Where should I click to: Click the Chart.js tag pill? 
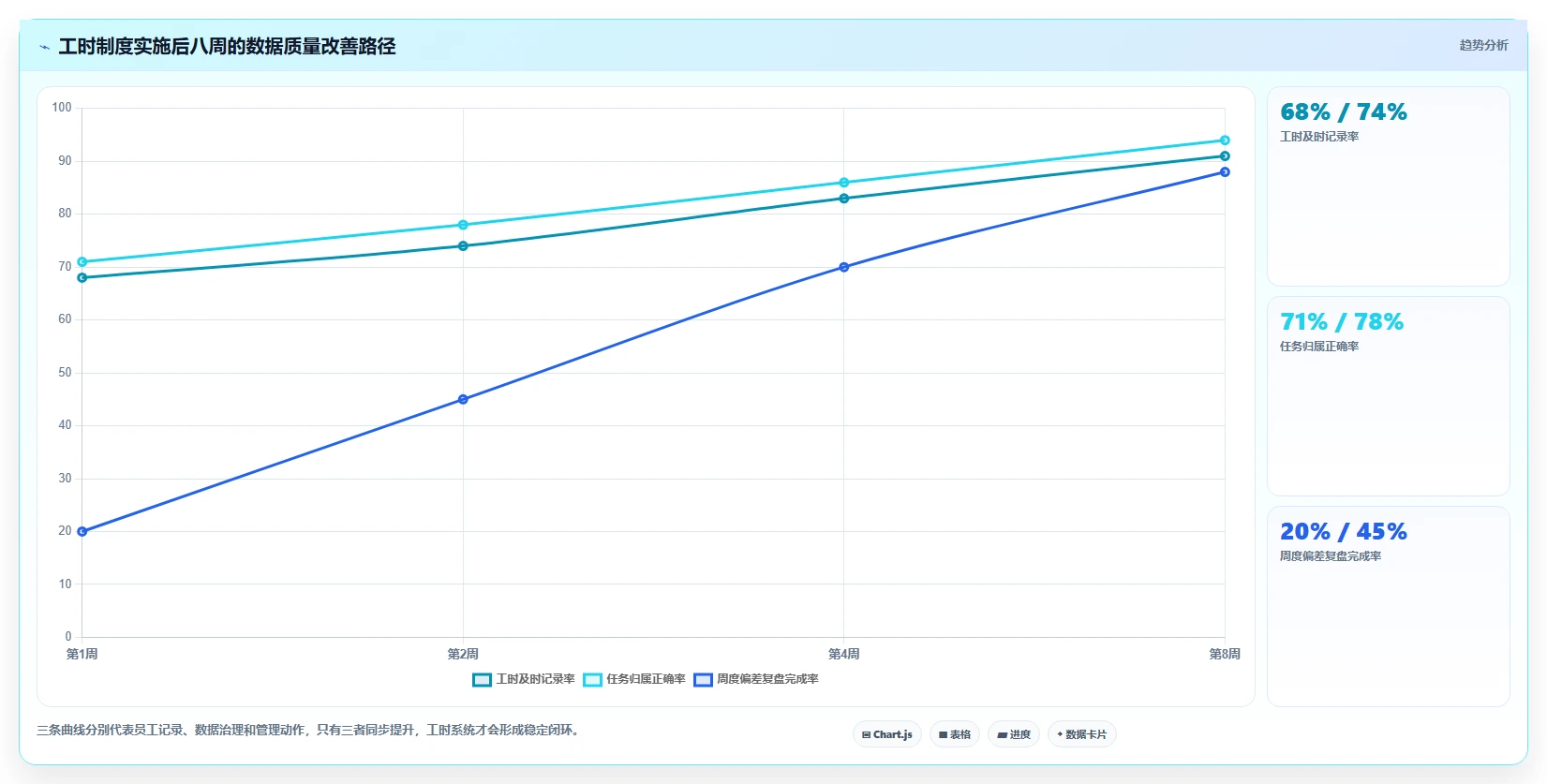[887, 734]
